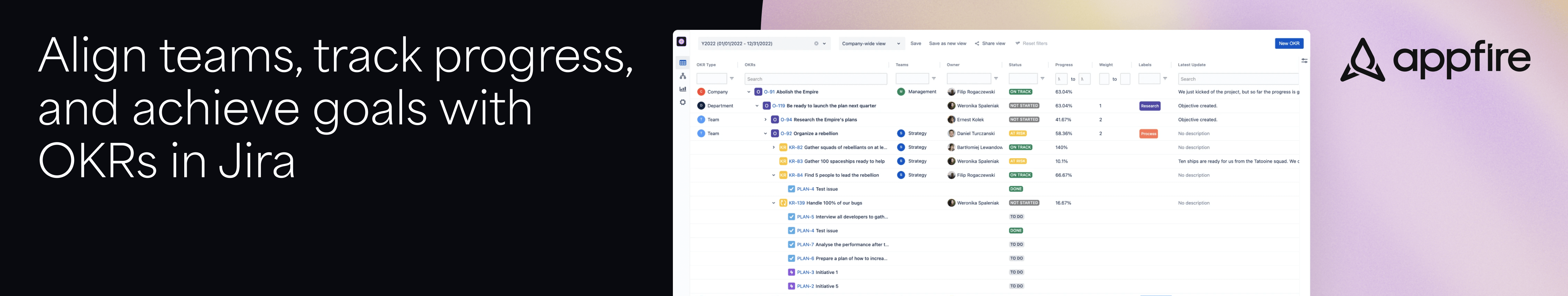
Task: Open the filter icon in the OKR Type column
Action: point(732,79)
